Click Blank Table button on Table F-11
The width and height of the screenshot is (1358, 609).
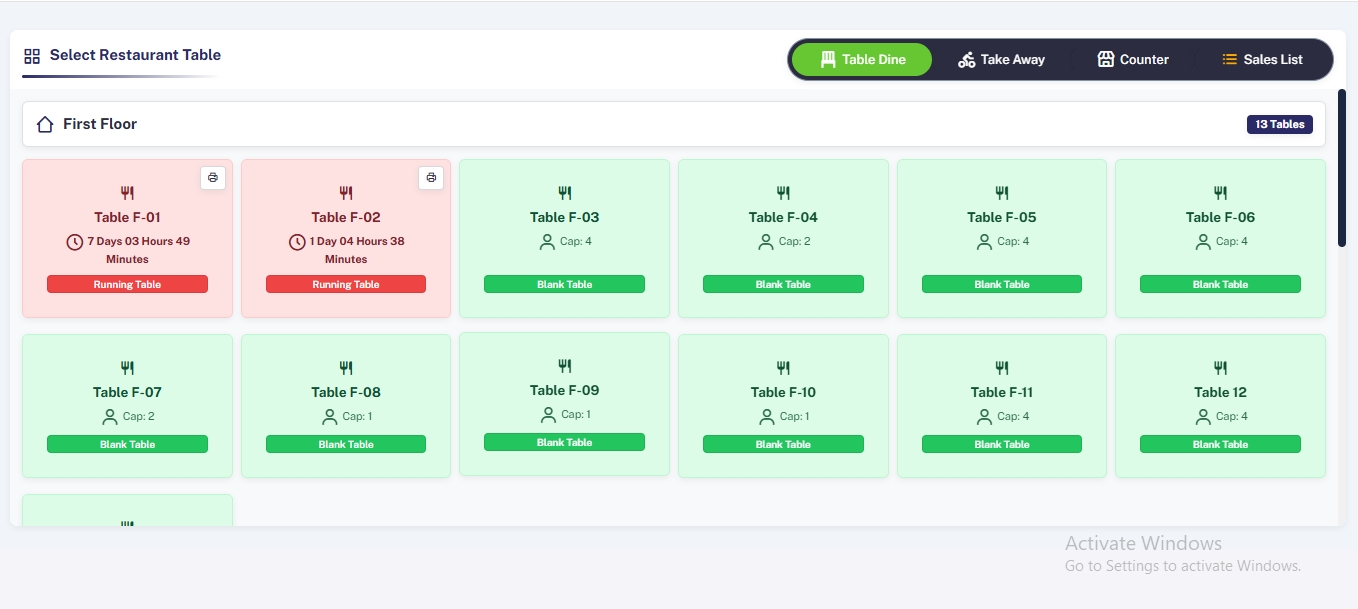click(1002, 444)
